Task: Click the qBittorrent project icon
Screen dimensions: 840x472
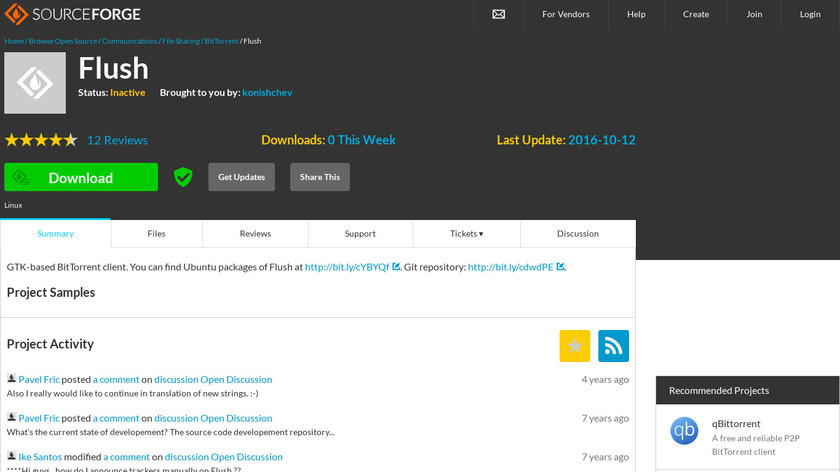Action: [x=684, y=430]
